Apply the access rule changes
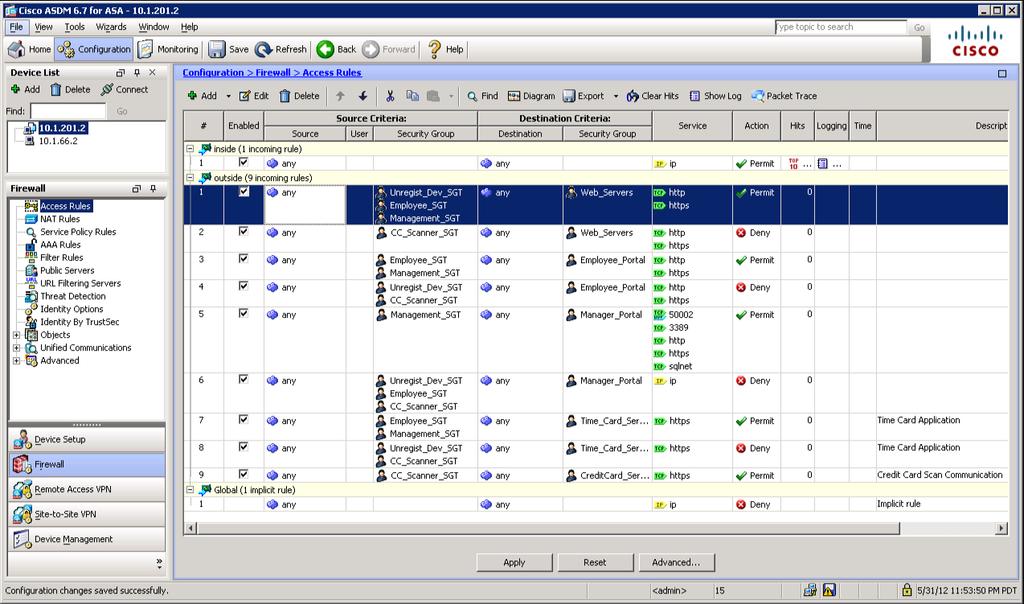Screen dimensions: 1024x604 [x=514, y=562]
